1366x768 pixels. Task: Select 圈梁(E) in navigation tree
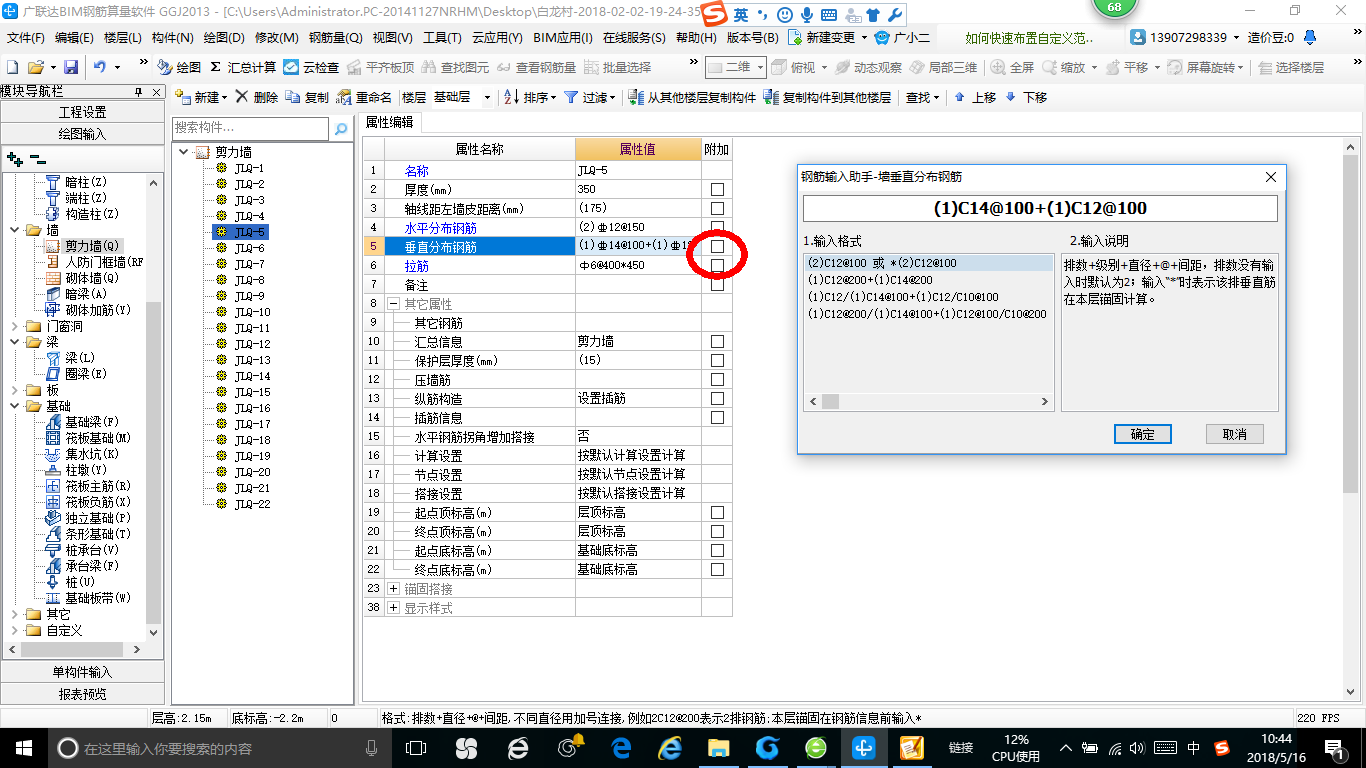click(76, 374)
